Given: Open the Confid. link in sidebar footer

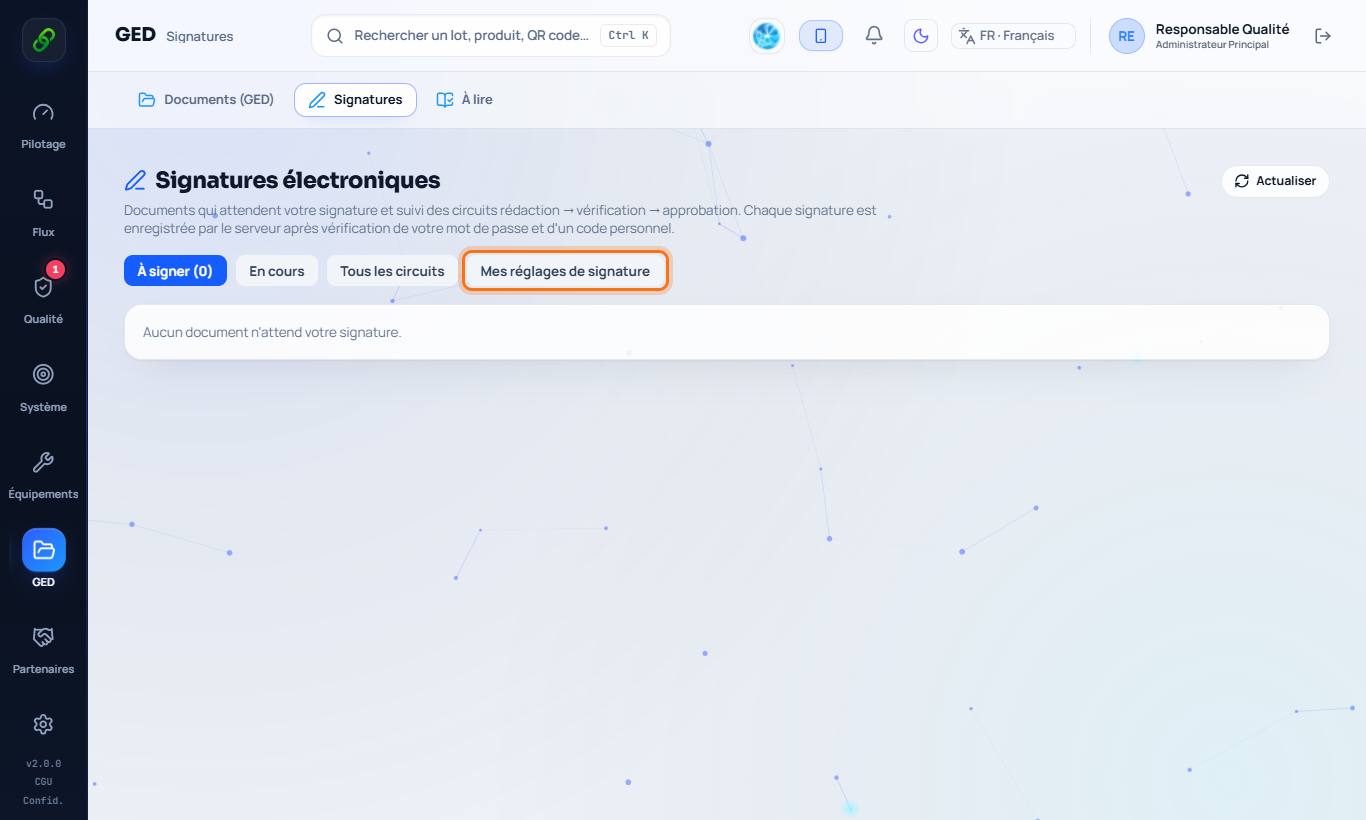Looking at the screenshot, I should pyautogui.click(x=43, y=801).
